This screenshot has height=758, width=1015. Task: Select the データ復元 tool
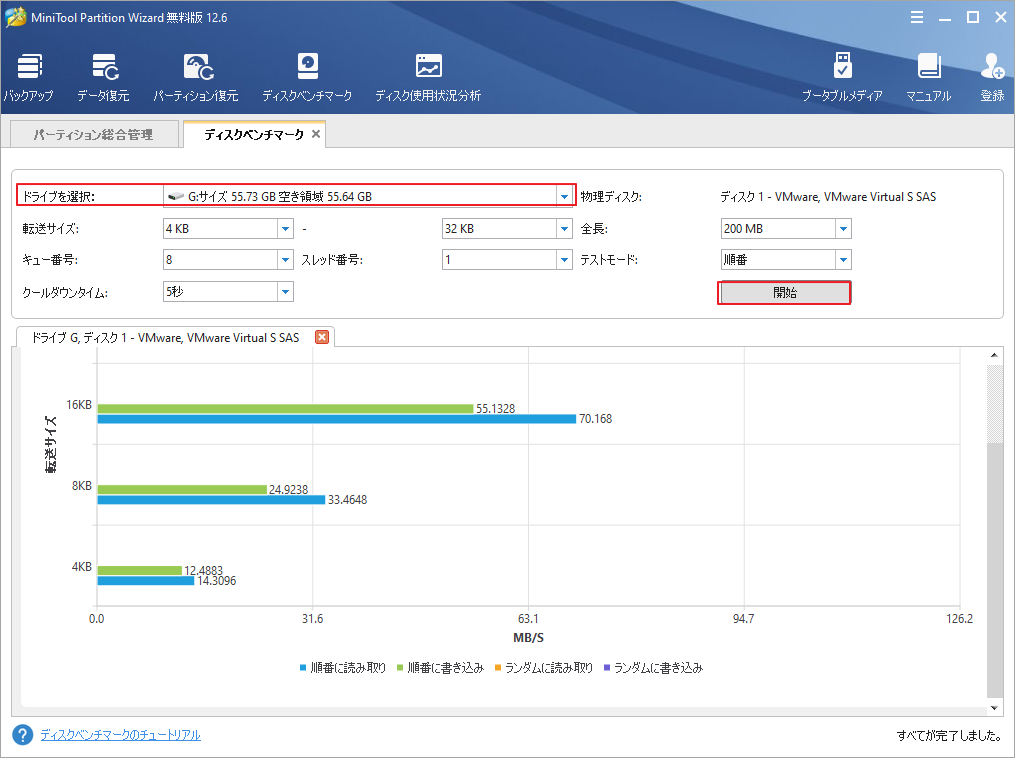click(x=104, y=76)
